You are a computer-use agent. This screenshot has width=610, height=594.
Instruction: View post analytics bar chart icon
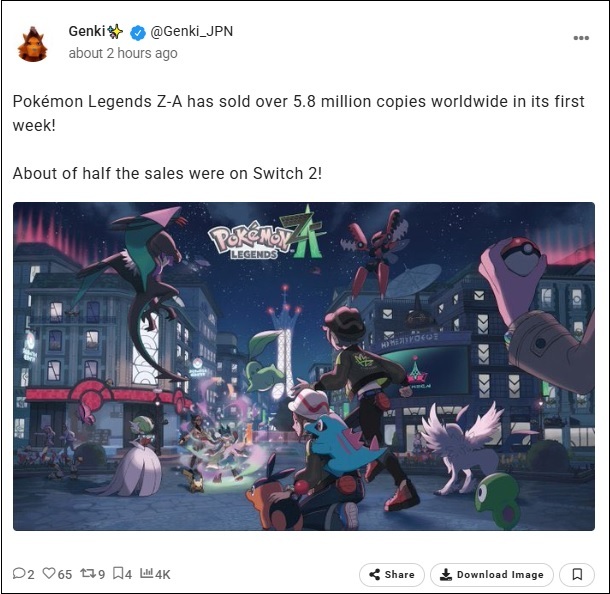tap(146, 573)
